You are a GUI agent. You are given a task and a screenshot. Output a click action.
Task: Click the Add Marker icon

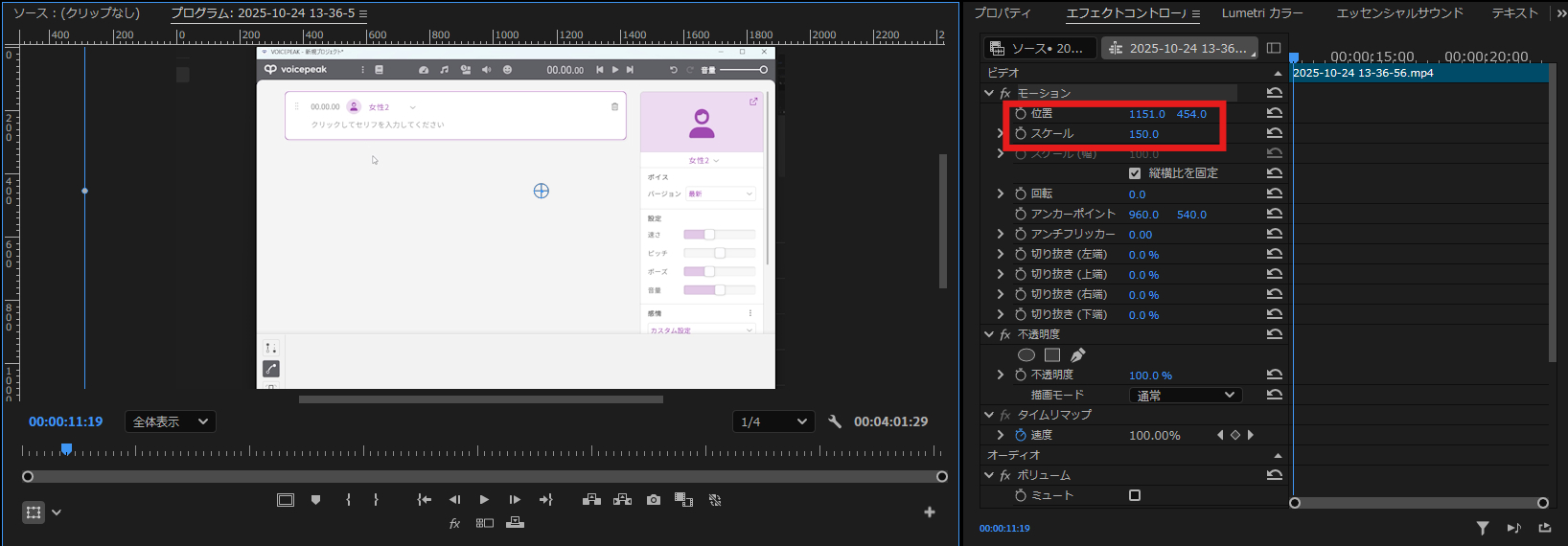click(x=315, y=499)
